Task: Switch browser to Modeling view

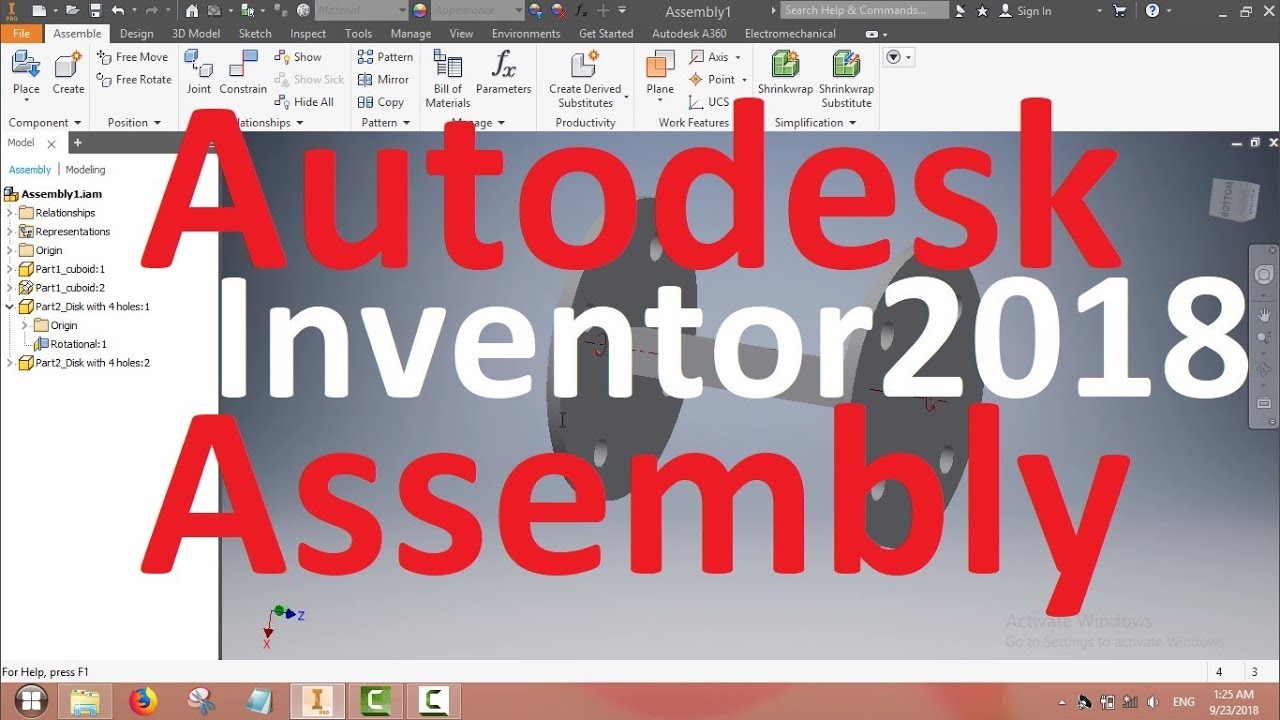Action: [85, 170]
